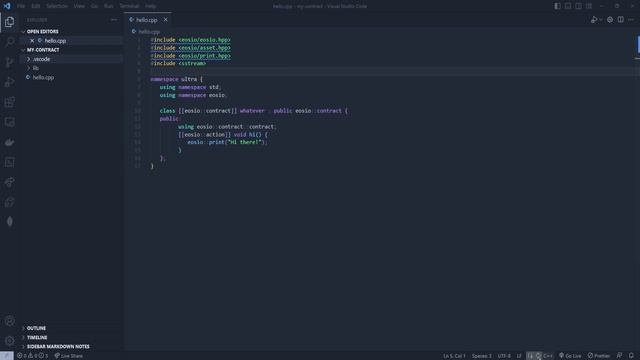This screenshot has height=360, width=640.
Task: Click the errors and warnings count
Action: (x=32, y=356)
